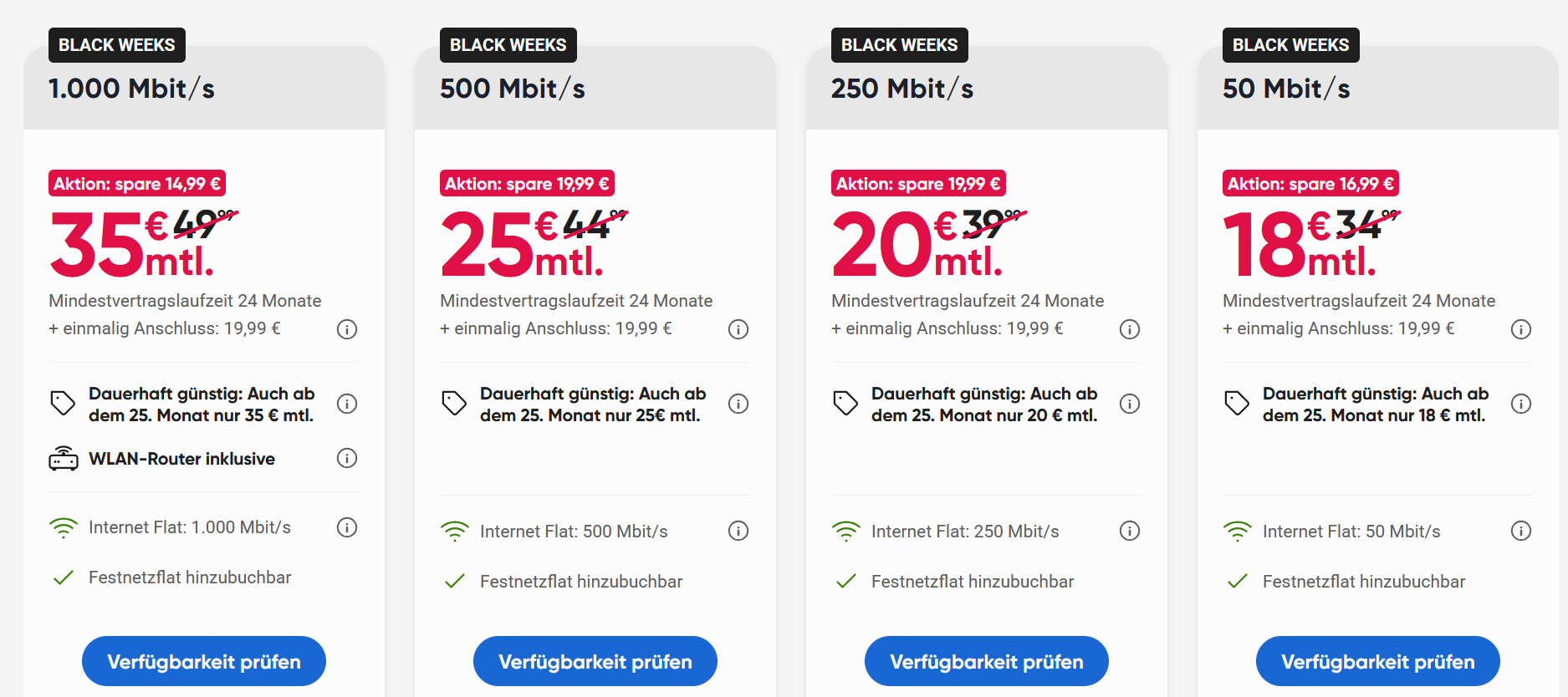Open info icon for 500 Mbit/s permanent price
This screenshot has width=1568, height=697.
pyautogui.click(x=738, y=404)
